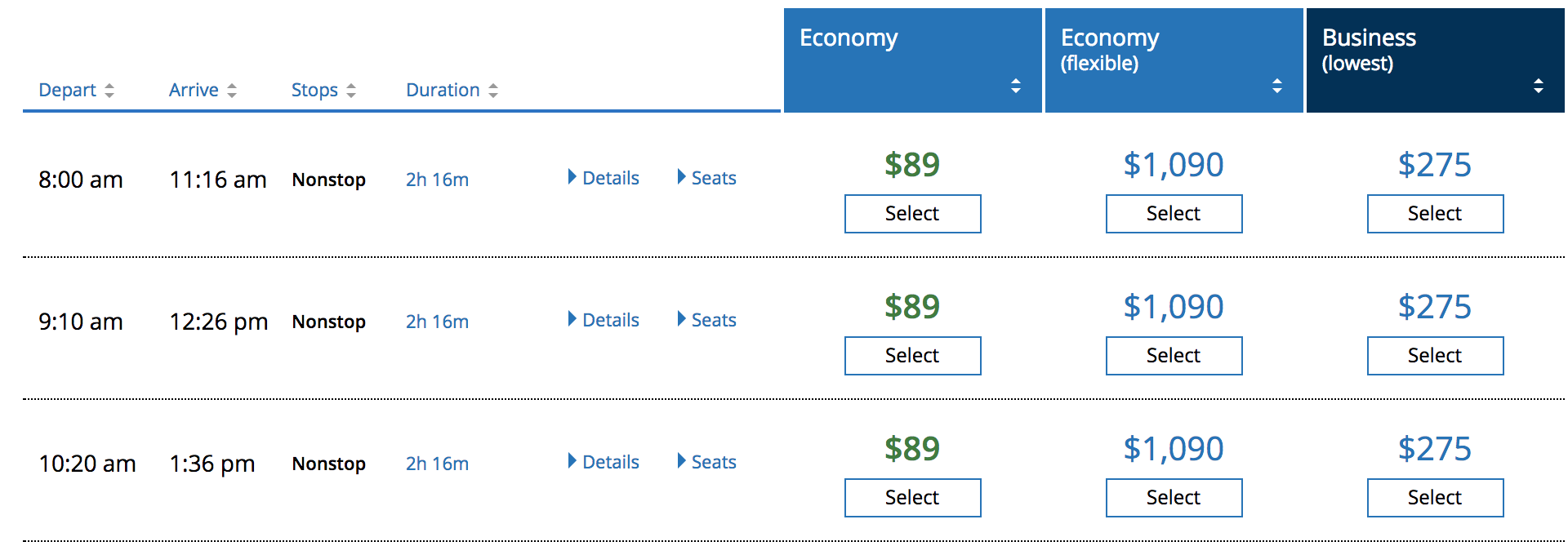Select $89 Economy fare for 10:20 am

point(913,498)
